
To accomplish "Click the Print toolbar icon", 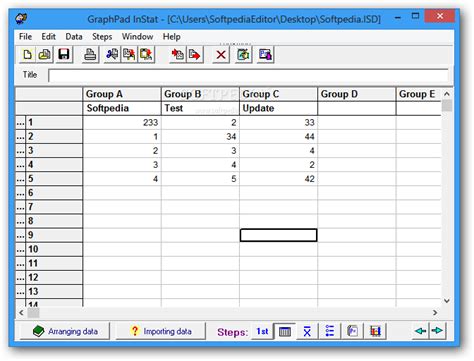I will tap(90, 55).
